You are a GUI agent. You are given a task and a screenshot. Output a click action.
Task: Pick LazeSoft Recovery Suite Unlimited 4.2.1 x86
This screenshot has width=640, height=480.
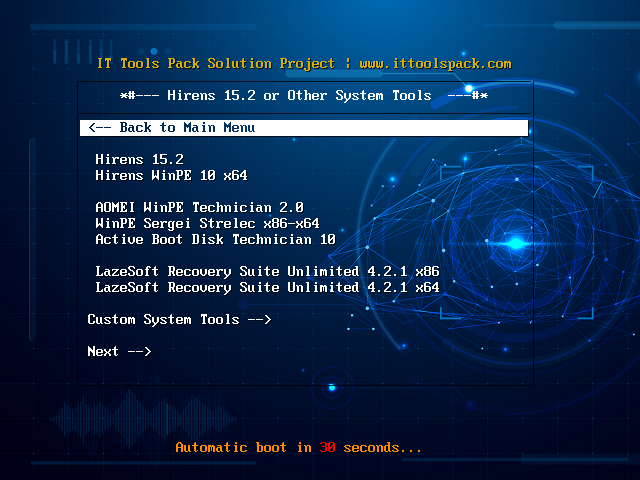(267, 271)
